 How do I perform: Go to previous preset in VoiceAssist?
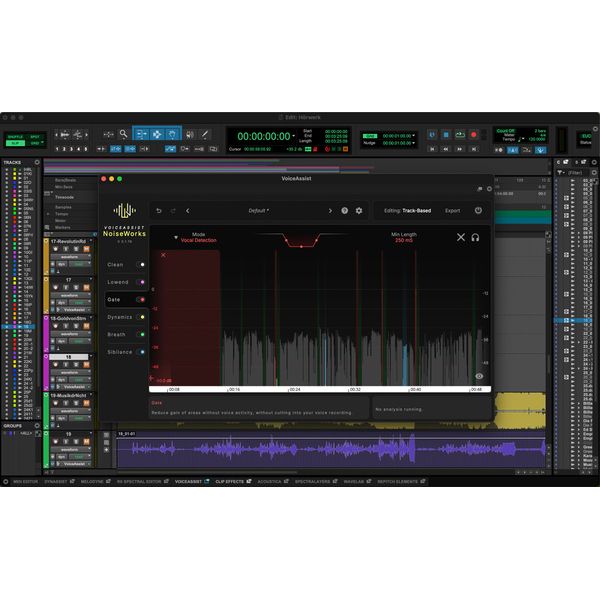tap(188, 211)
